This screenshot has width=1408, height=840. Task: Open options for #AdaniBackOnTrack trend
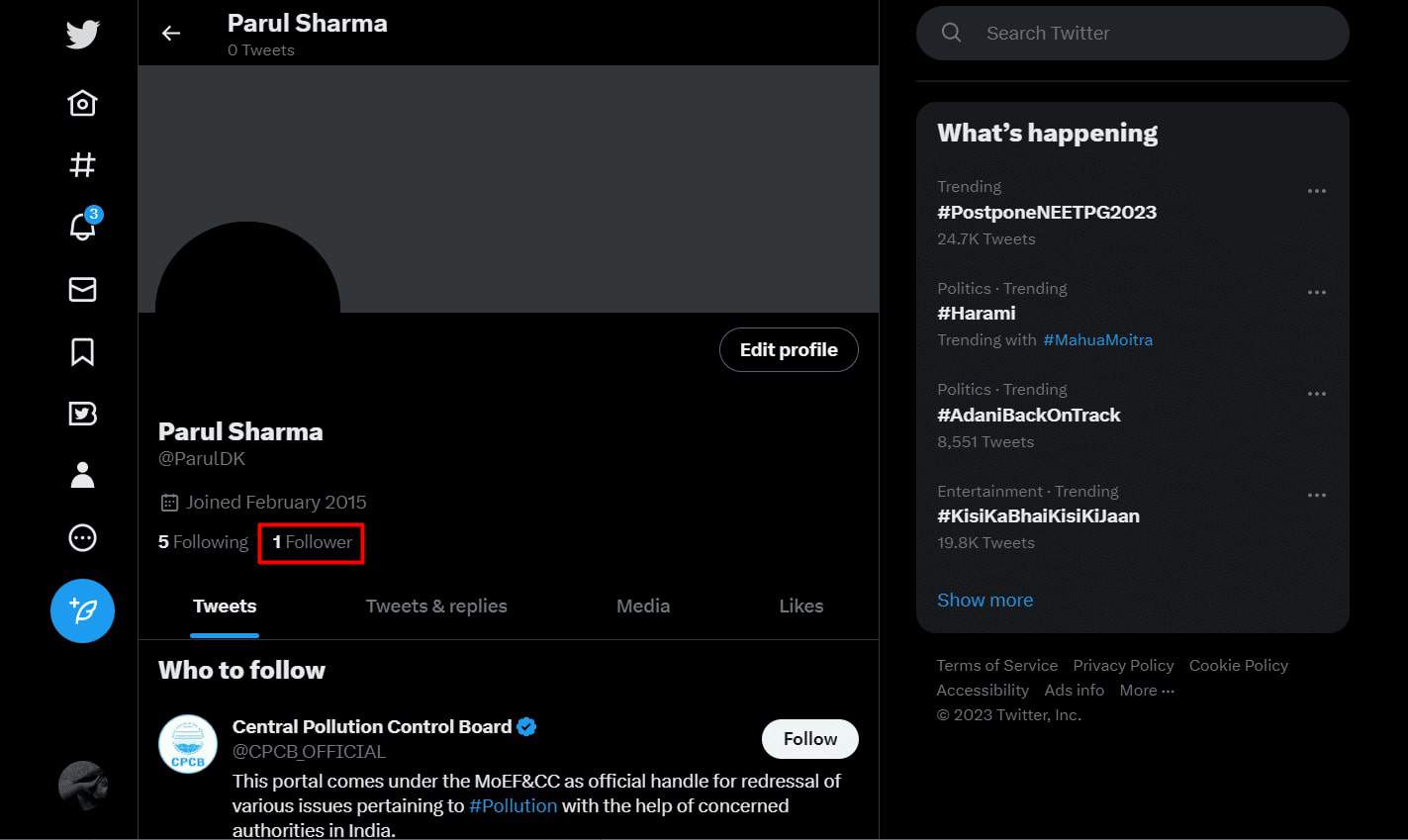point(1316,394)
